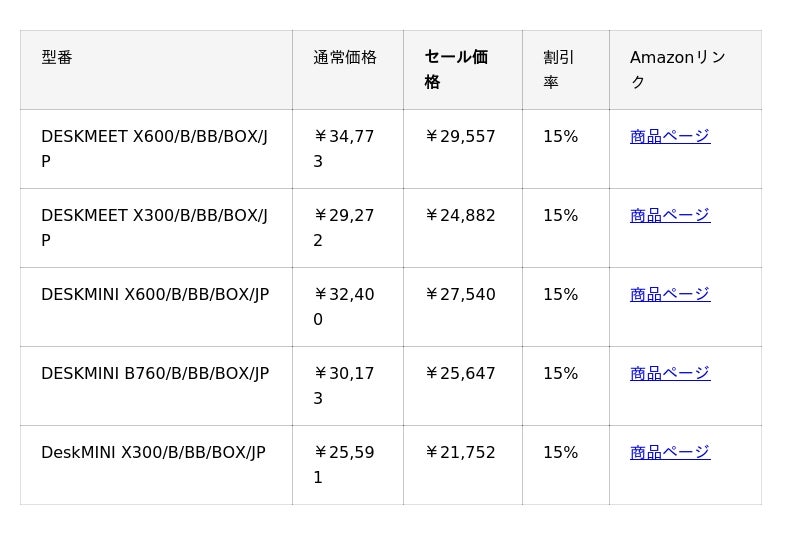Click the 型番 column header

pos(57,58)
